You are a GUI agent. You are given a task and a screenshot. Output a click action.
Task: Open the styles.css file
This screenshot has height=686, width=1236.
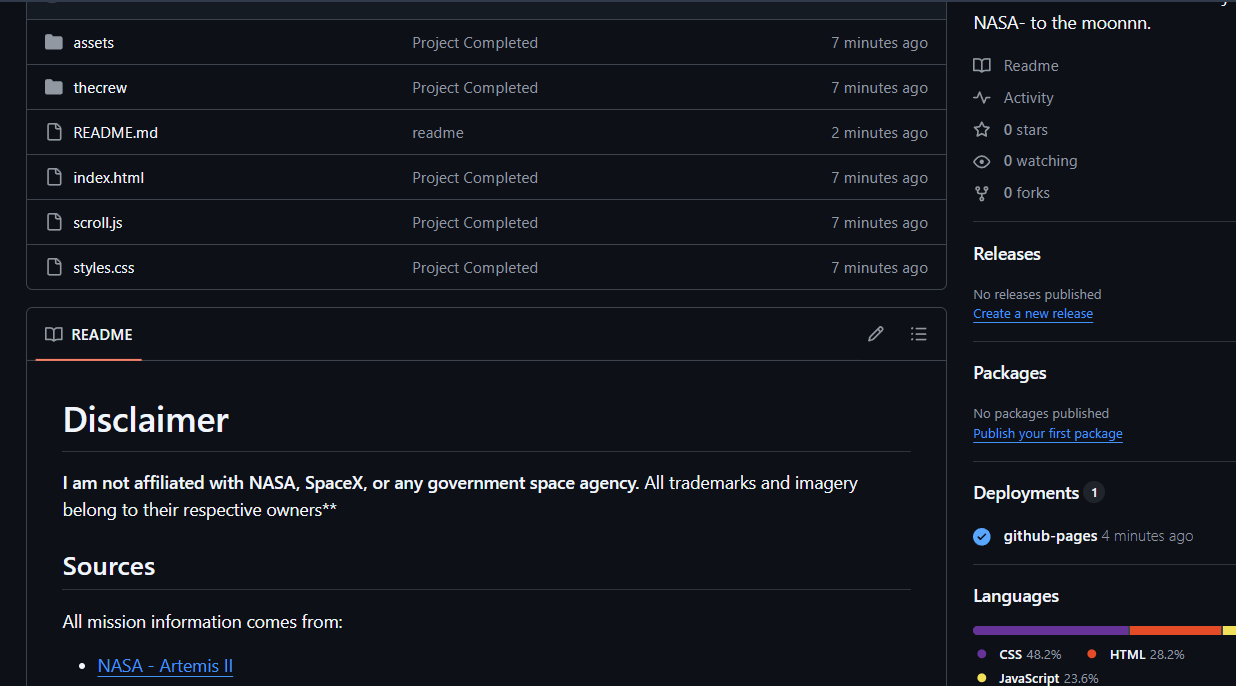pos(104,268)
